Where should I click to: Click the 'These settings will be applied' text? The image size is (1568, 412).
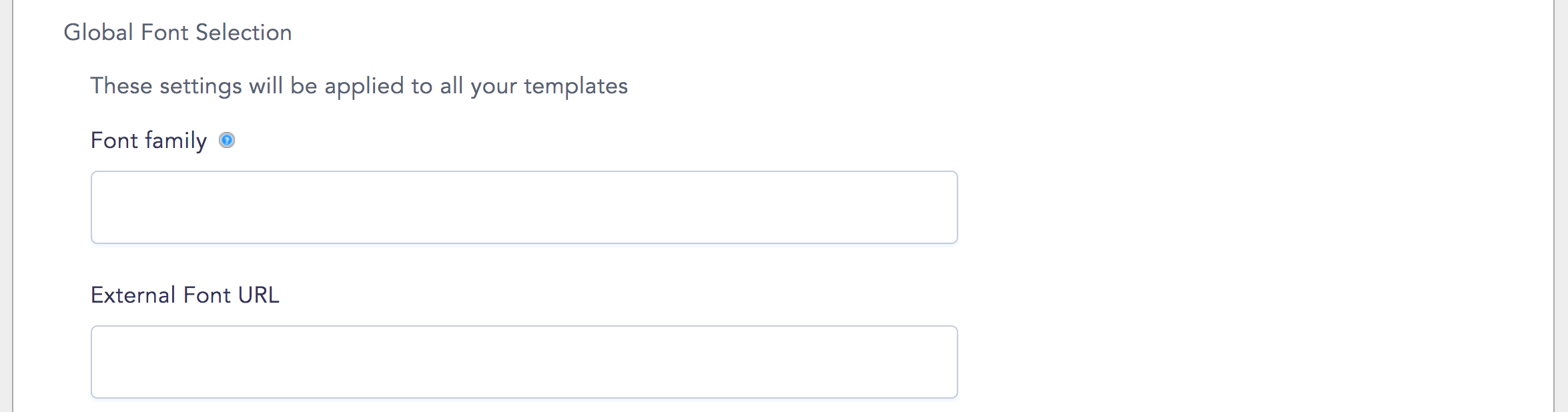[359, 86]
